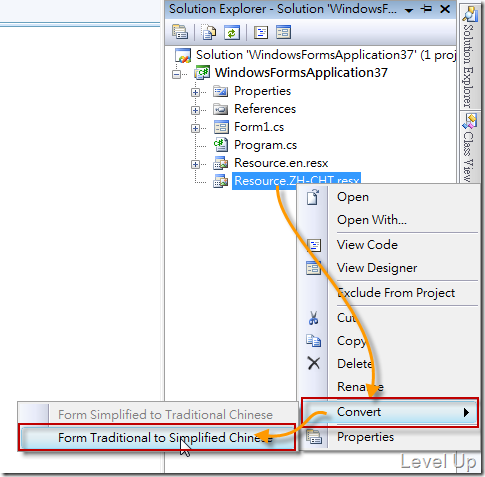Select the Properties folder in the tree
This screenshot has height=477, width=485.
coord(262,91)
